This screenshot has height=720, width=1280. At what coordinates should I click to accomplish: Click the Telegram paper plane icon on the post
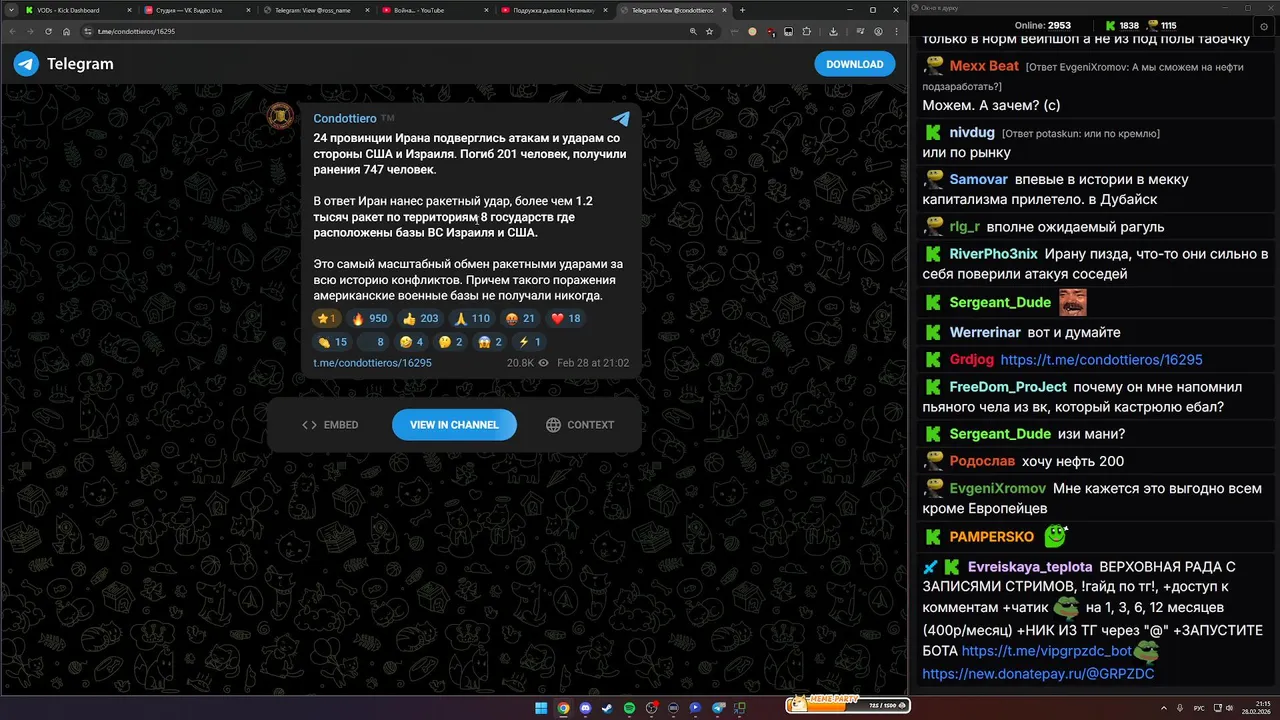(620, 119)
